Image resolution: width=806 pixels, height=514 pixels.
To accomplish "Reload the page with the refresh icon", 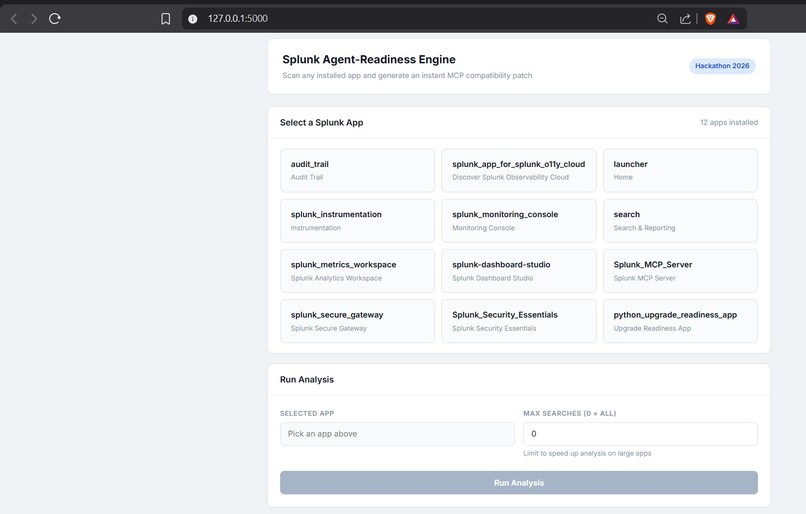I will (x=54, y=19).
